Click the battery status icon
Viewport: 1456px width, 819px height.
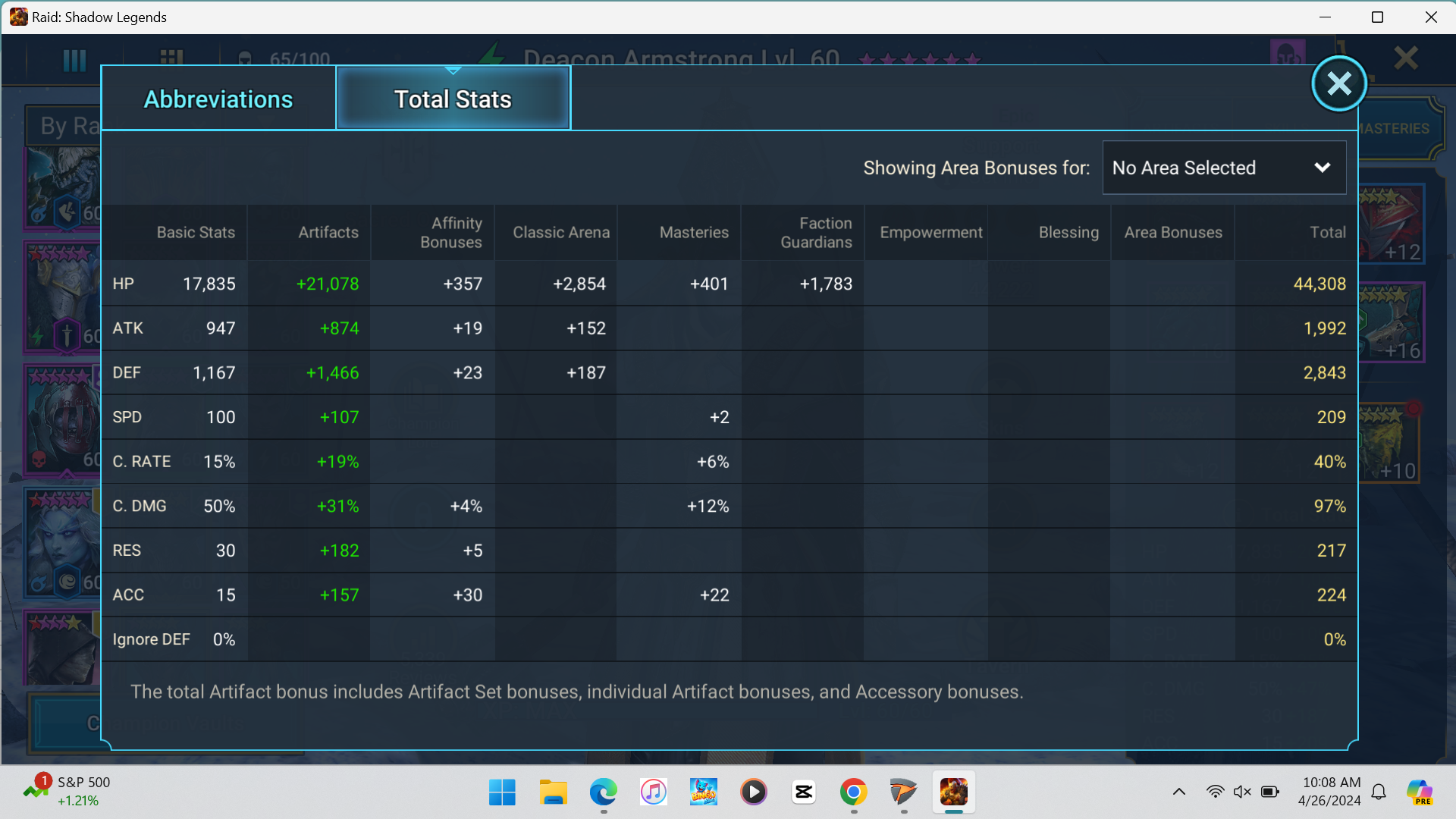[x=1270, y=792]
